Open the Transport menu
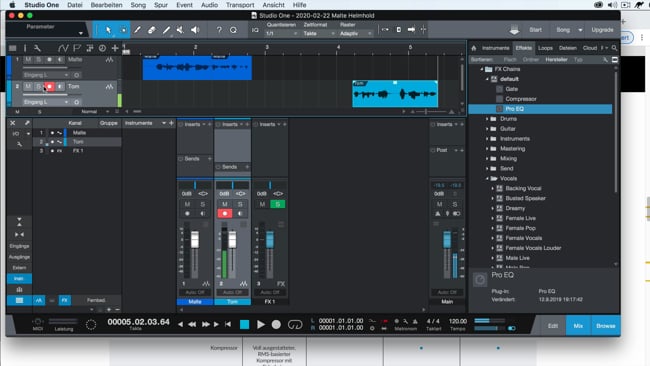Viewport: 650px width, 366px height. coord(240,5)
